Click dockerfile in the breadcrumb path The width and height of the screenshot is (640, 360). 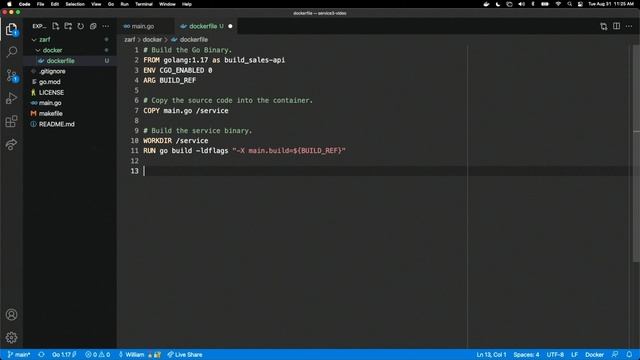point(193,40)
